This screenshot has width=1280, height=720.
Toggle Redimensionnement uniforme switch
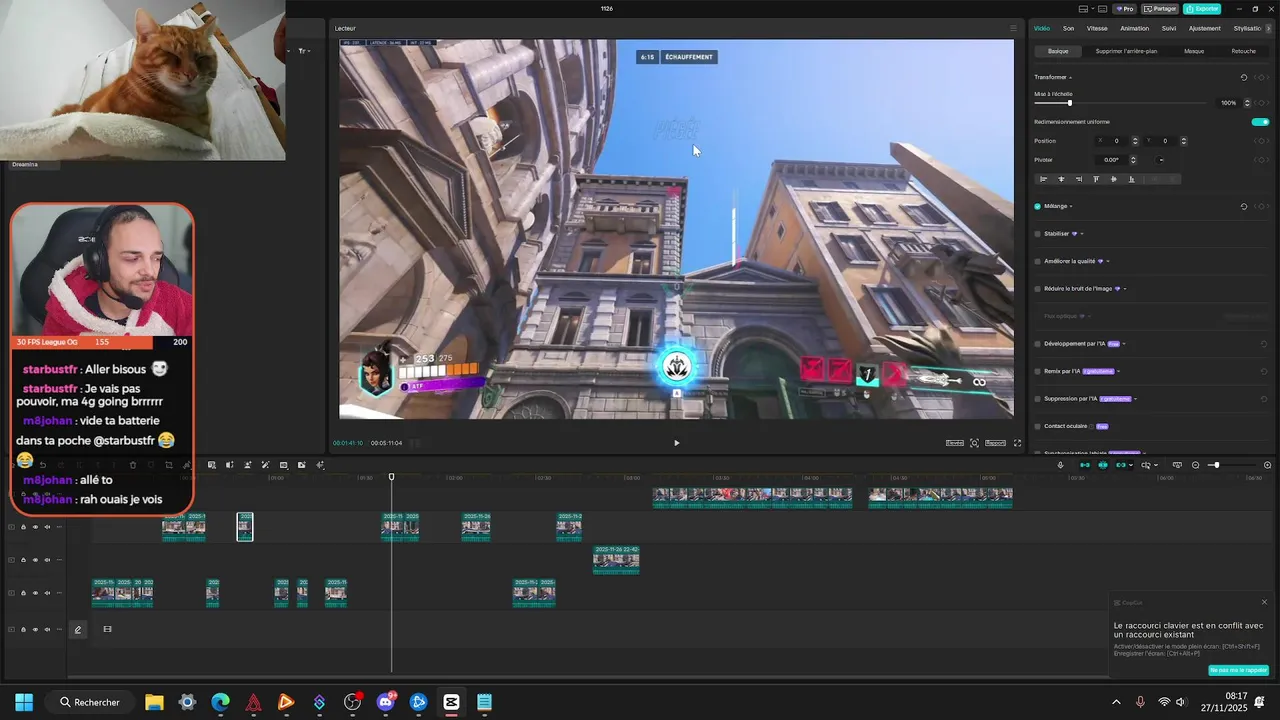point(1260,122)
